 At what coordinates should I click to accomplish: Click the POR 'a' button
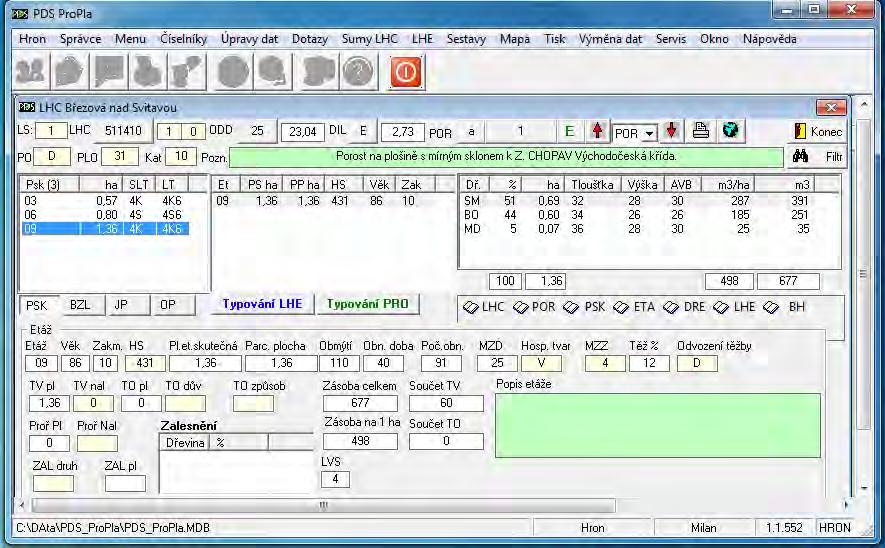471,131
